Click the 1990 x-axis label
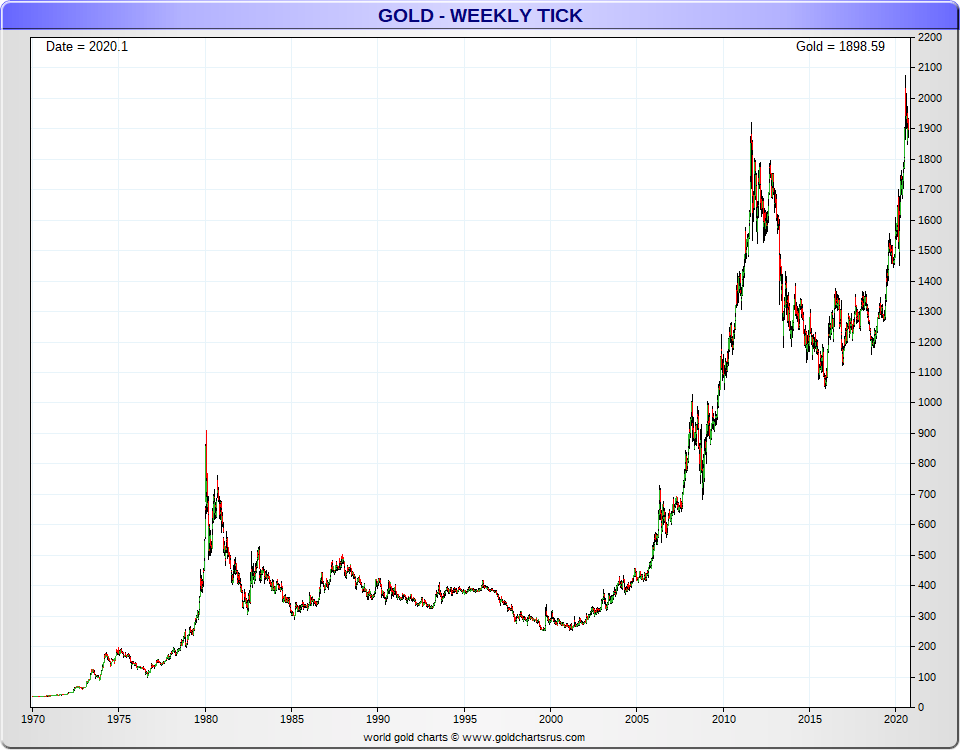Image resolution: width=960 pixels, height=750 pixels. point(378,719)
